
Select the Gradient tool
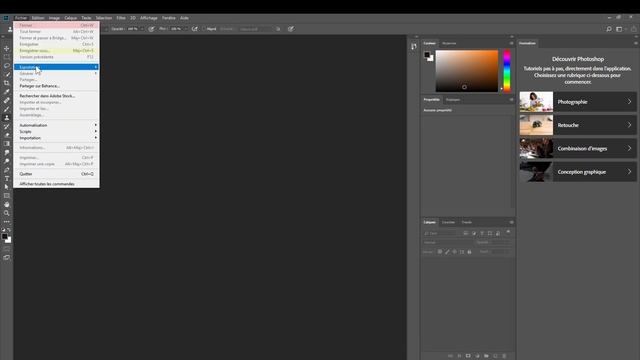click(x=7, y=144)
